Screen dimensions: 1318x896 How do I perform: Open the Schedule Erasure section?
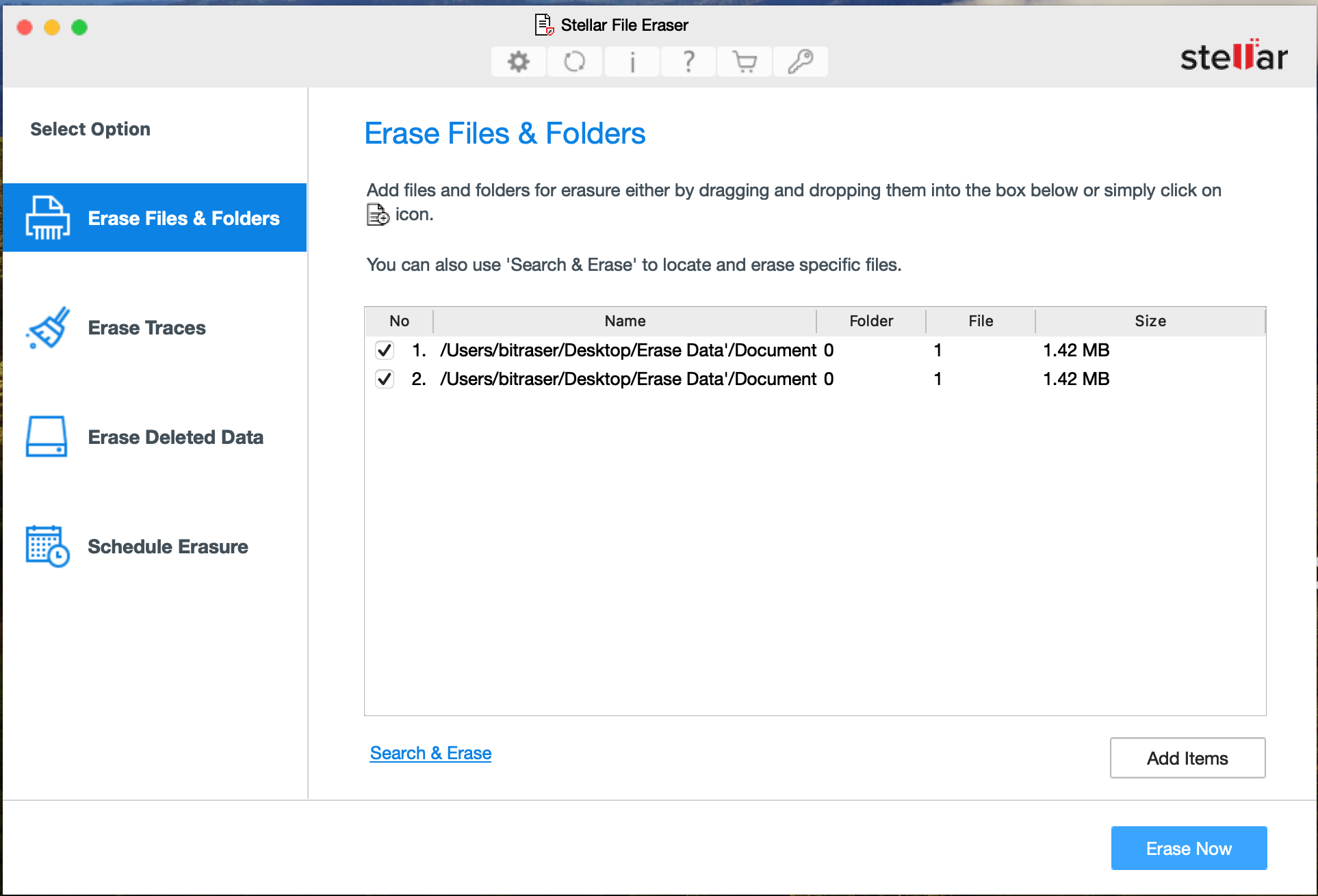point(168,546)
